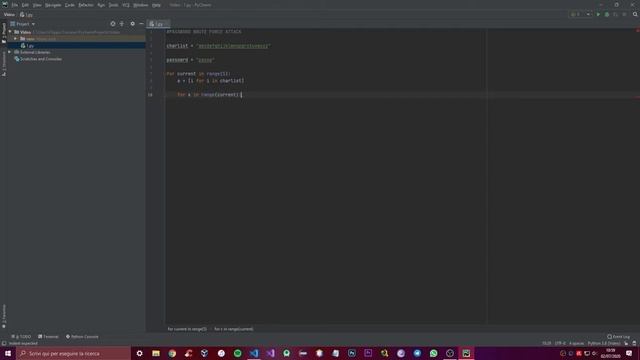
Task: Click the PASSWORD BRUTE FORCE ATTACK comment line
Action: coord(204,32)
